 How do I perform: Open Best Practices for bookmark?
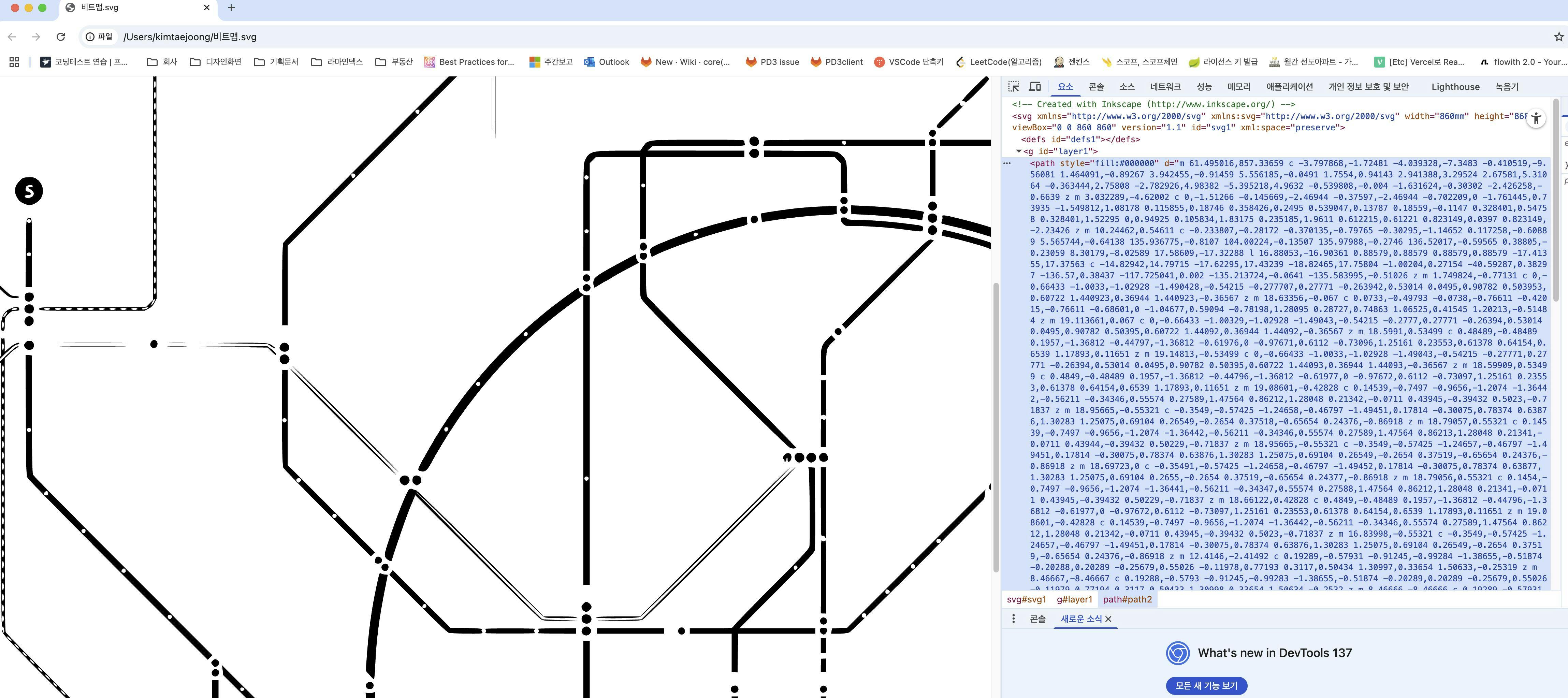[469, 62]
